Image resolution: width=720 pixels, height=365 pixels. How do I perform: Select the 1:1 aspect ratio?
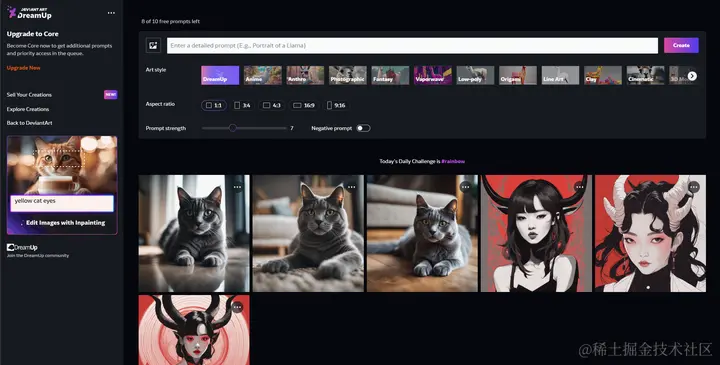pos(214,105)
